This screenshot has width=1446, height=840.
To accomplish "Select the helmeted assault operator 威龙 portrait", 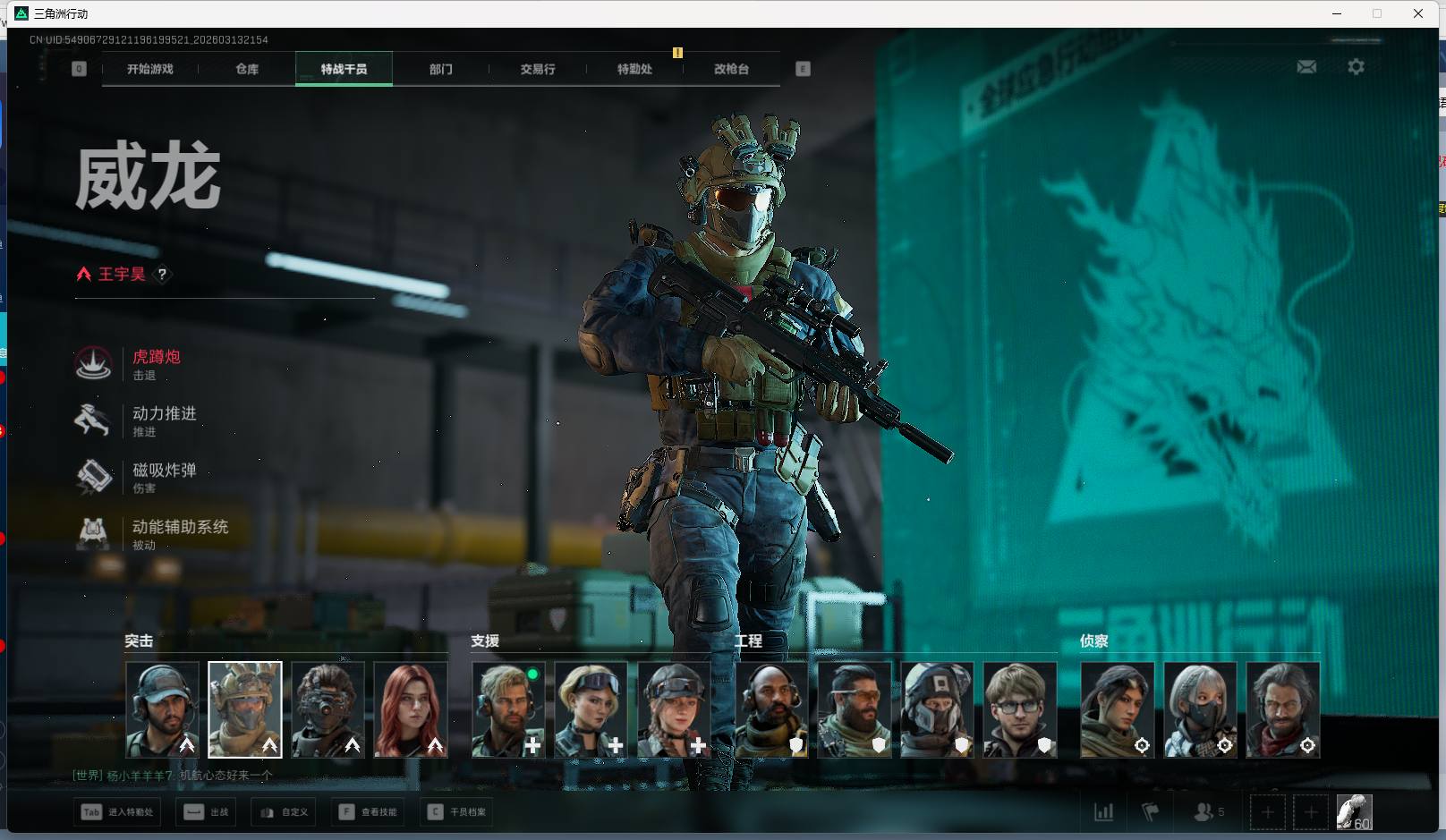I will [x=245, y=709].
